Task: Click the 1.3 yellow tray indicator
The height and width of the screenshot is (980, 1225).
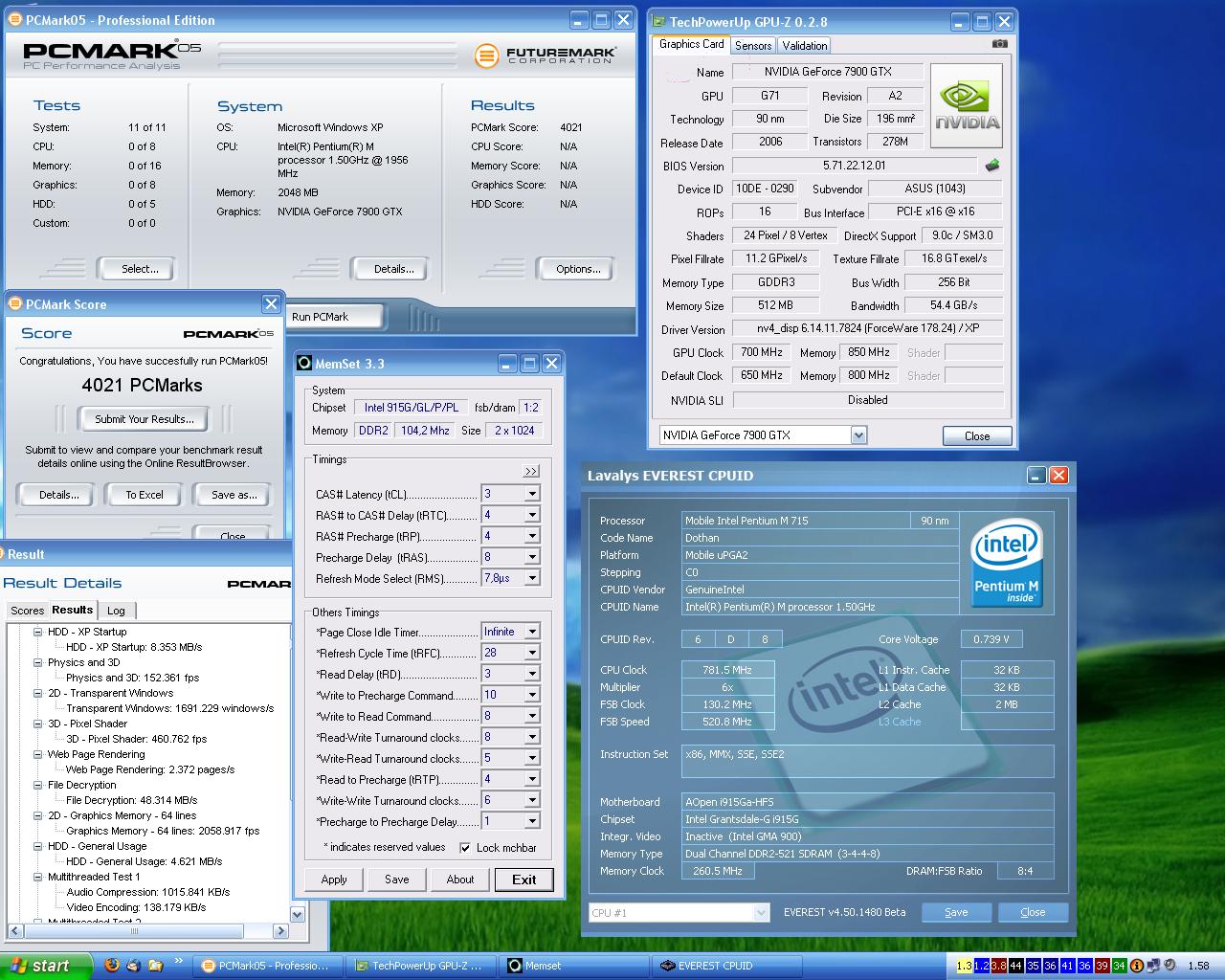Action: [x=964, y=966]
